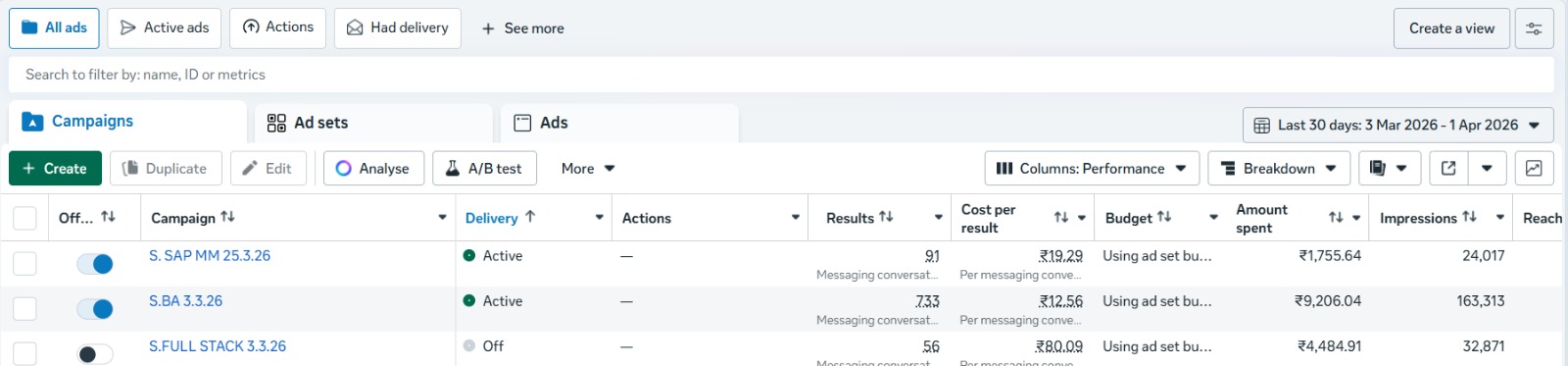Sort the Amount spent column arrows
This screenshot has height=366, width=1568.
1336,218
